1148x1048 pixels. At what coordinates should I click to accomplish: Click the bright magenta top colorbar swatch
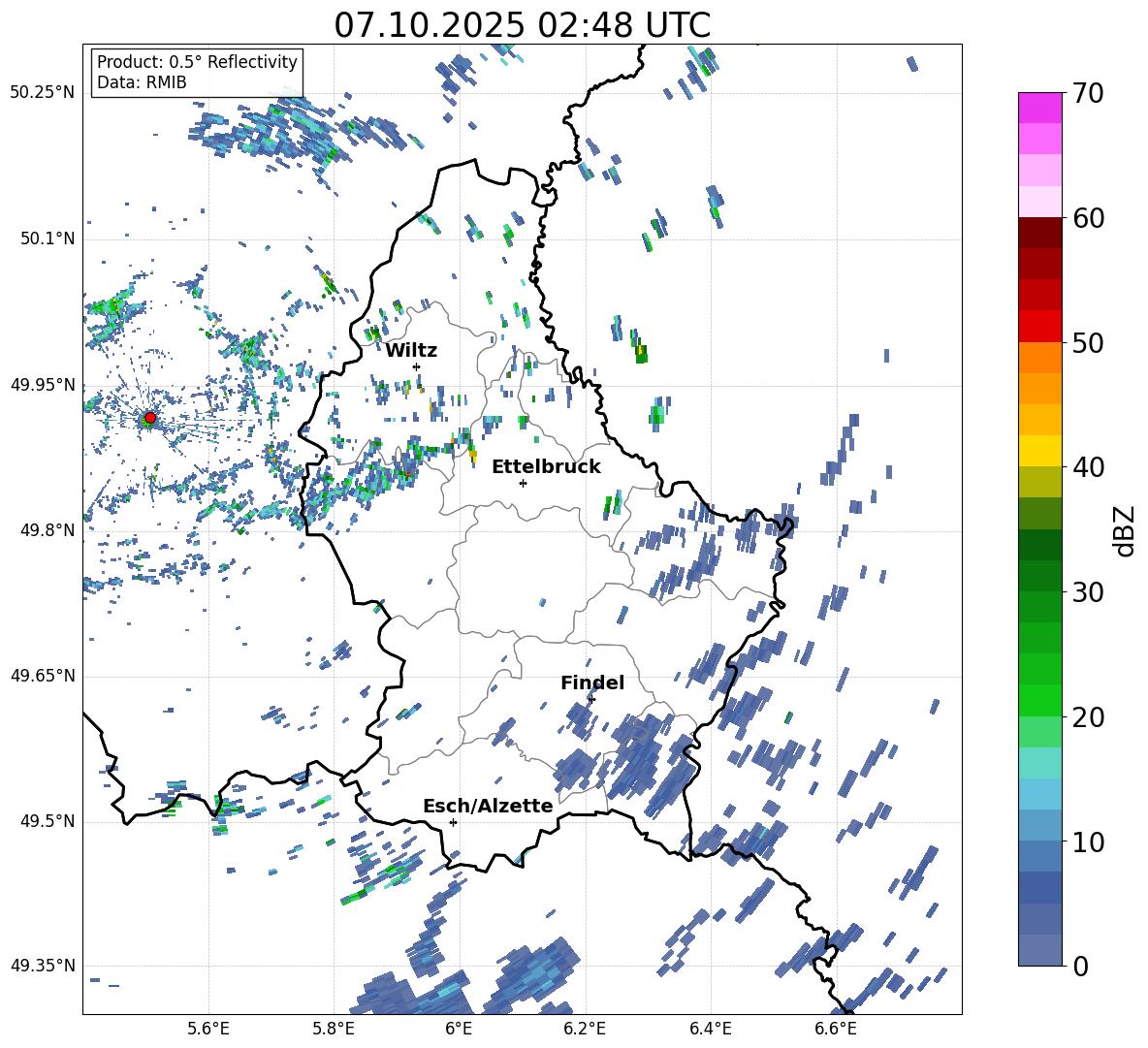(x=1039, y=108)
